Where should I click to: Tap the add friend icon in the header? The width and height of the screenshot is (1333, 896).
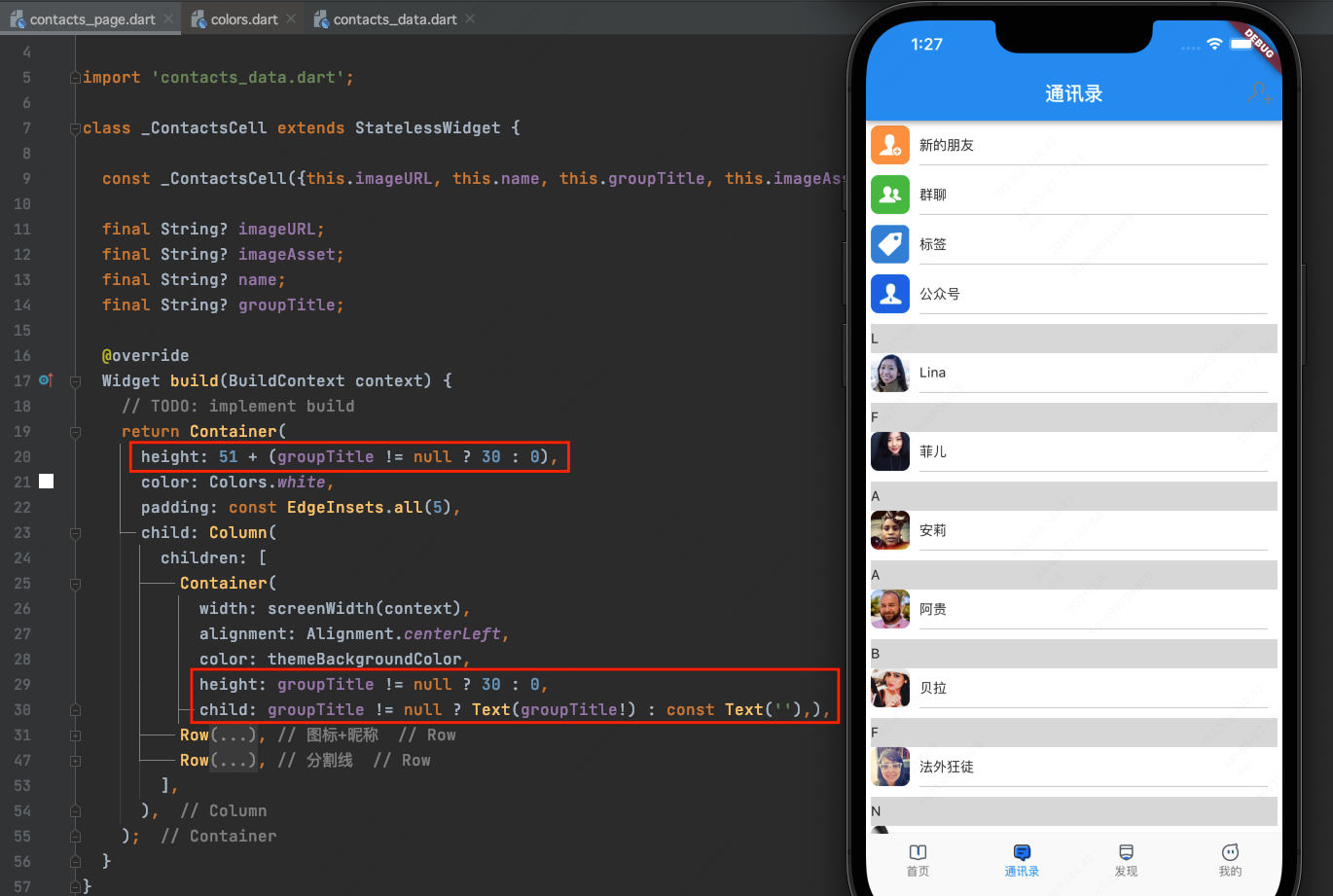[x=1259, y=93]
